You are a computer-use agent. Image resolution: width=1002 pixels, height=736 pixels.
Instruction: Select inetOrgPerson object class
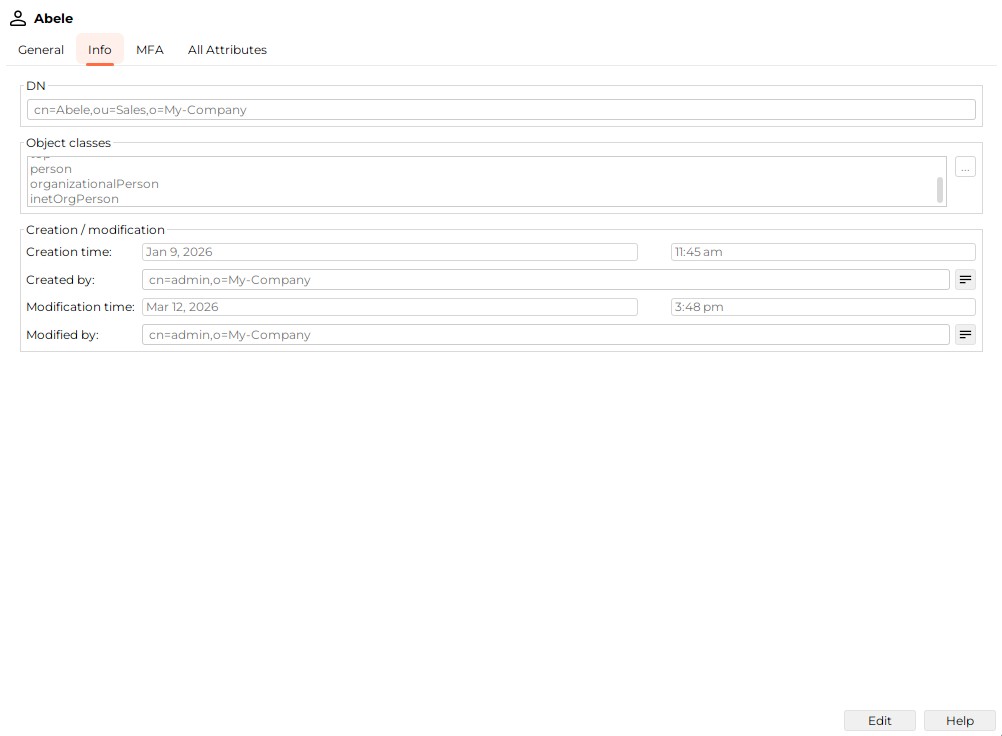click(x=75, y=199)
